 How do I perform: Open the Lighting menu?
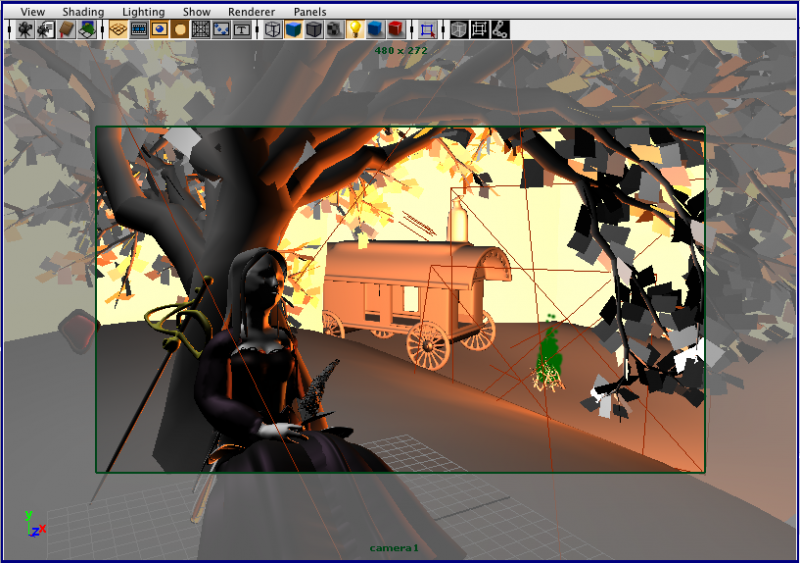tap(143, 12)
